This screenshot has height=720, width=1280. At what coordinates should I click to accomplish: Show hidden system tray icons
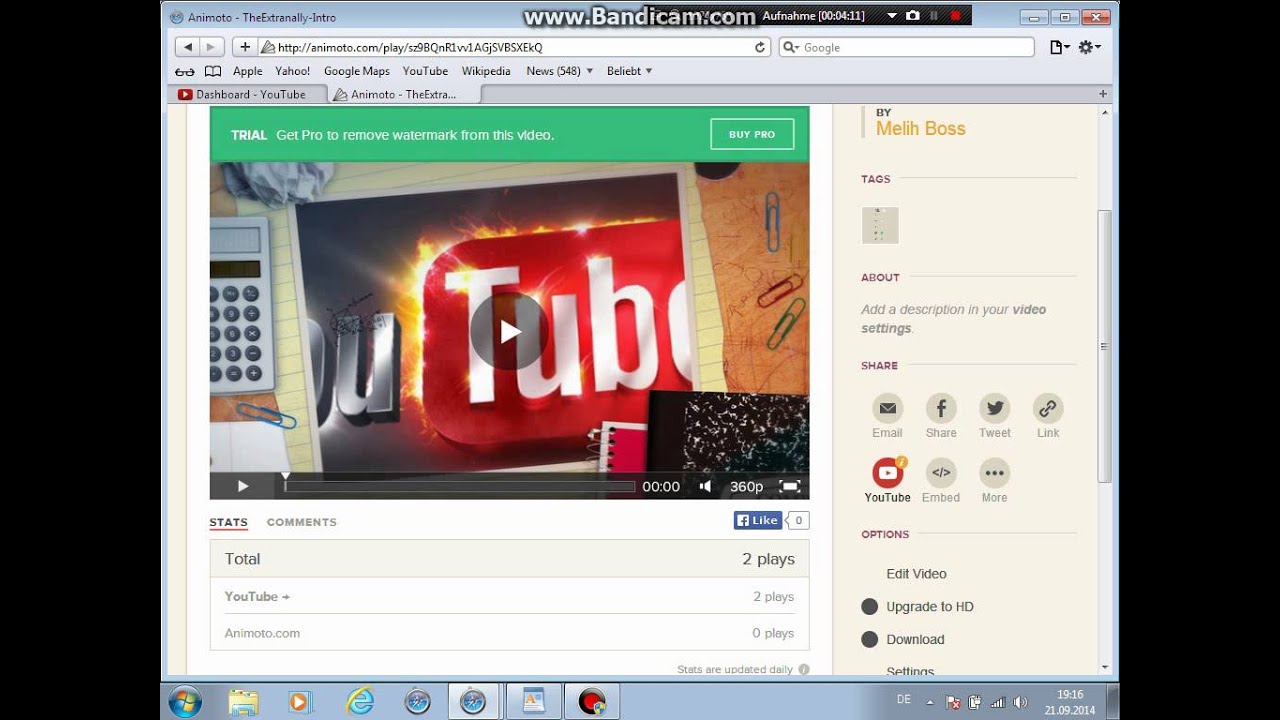930,702
